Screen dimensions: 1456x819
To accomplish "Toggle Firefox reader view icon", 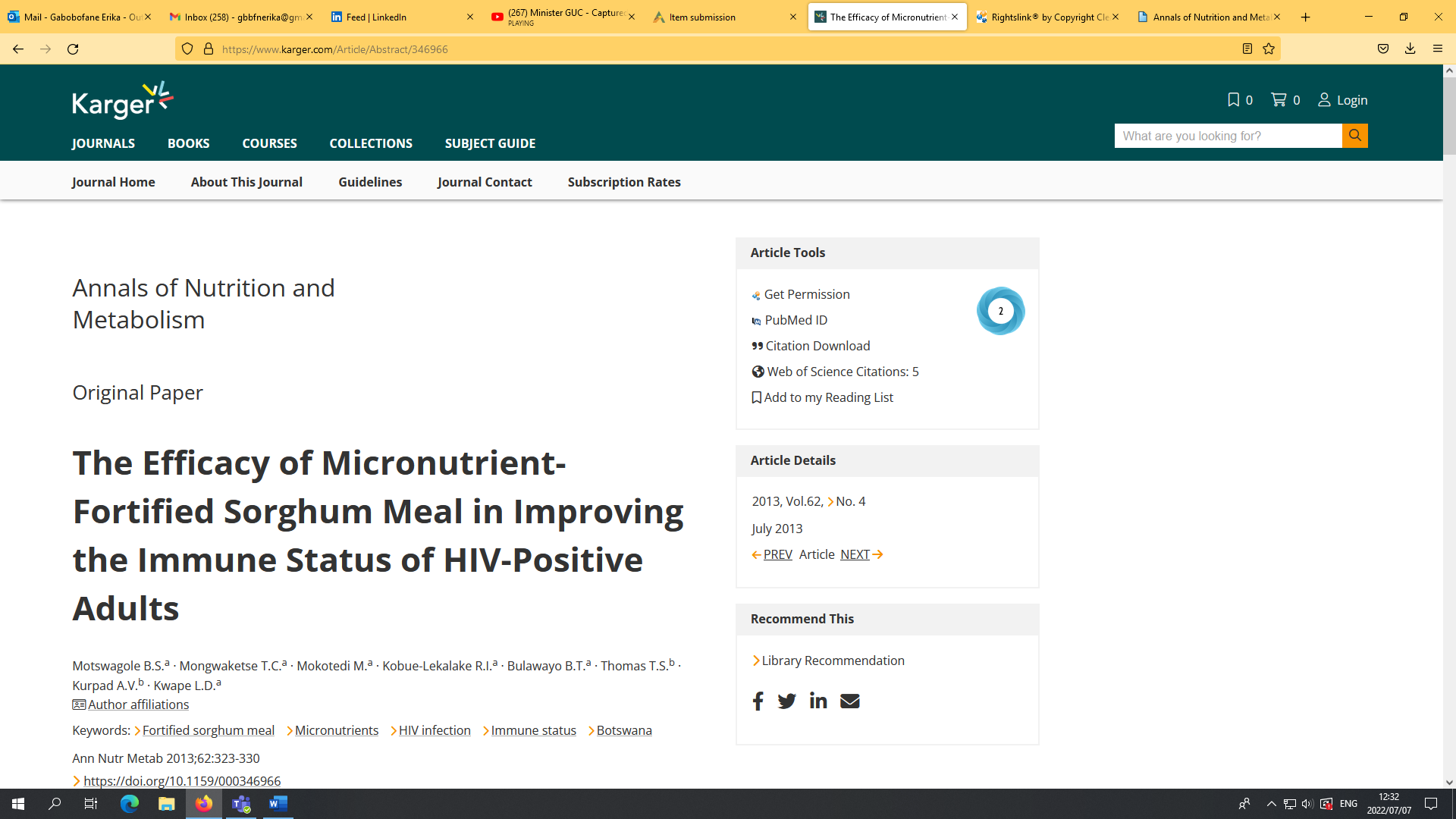I will coord(1247,49).
